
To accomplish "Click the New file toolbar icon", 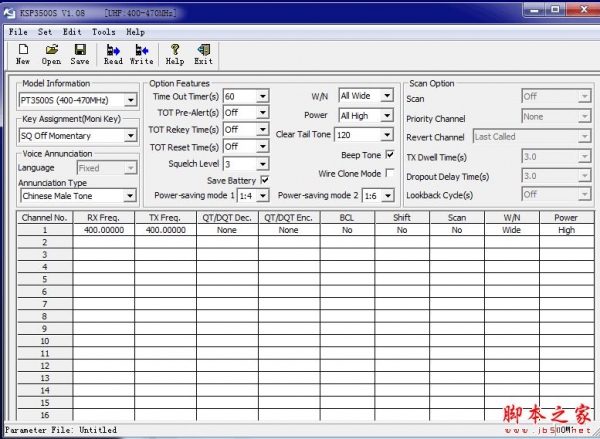I will click(23, 54).
